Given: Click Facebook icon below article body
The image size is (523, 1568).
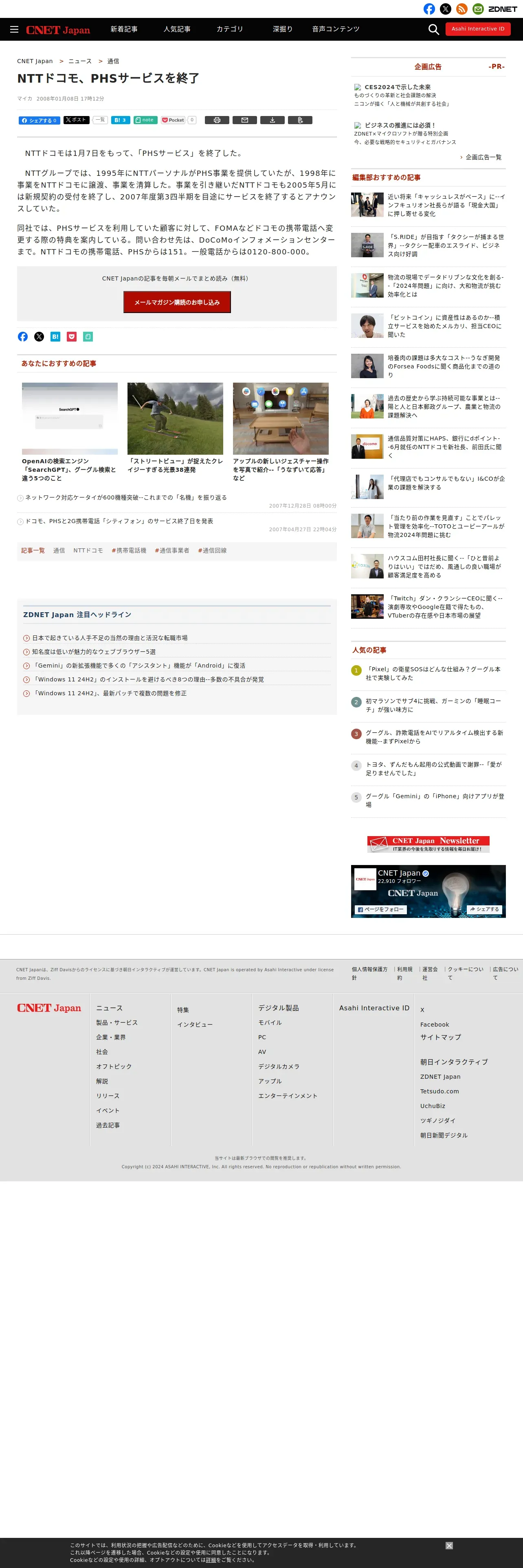Looking at the screenshot, I should pyautogui.click(x=22, y=337).
